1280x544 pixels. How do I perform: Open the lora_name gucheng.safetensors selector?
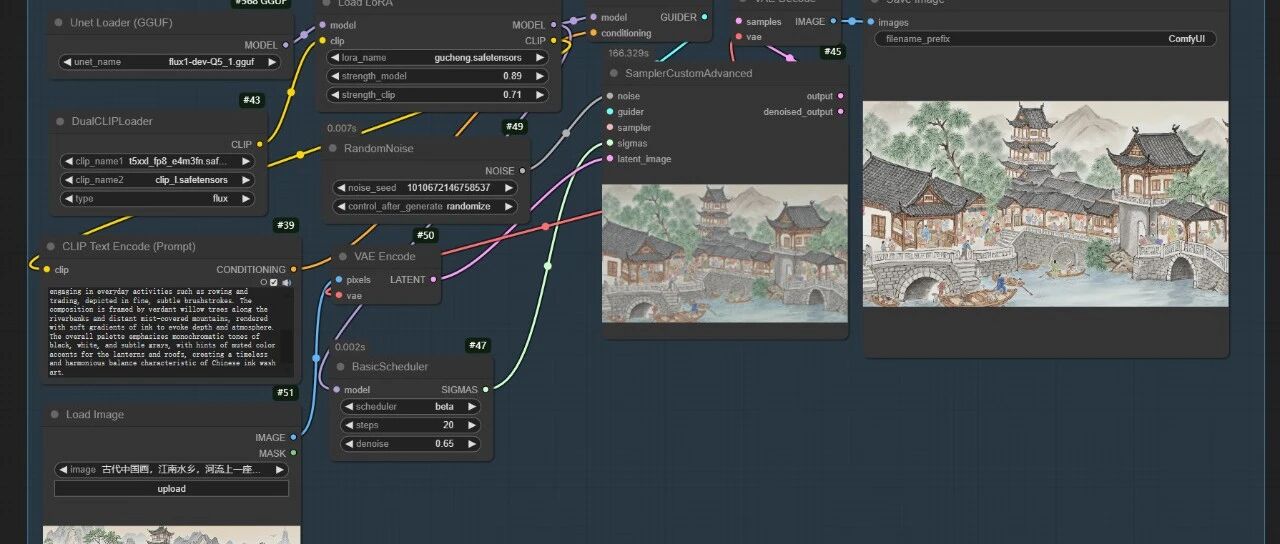pos(438,58)
